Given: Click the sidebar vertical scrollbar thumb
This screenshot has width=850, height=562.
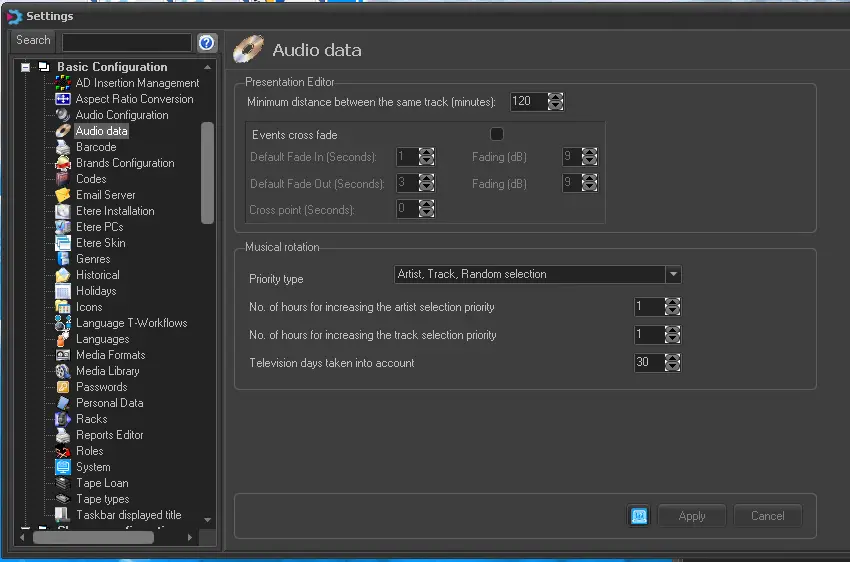Looking at the screenshot, I should [x=207, y=172].
